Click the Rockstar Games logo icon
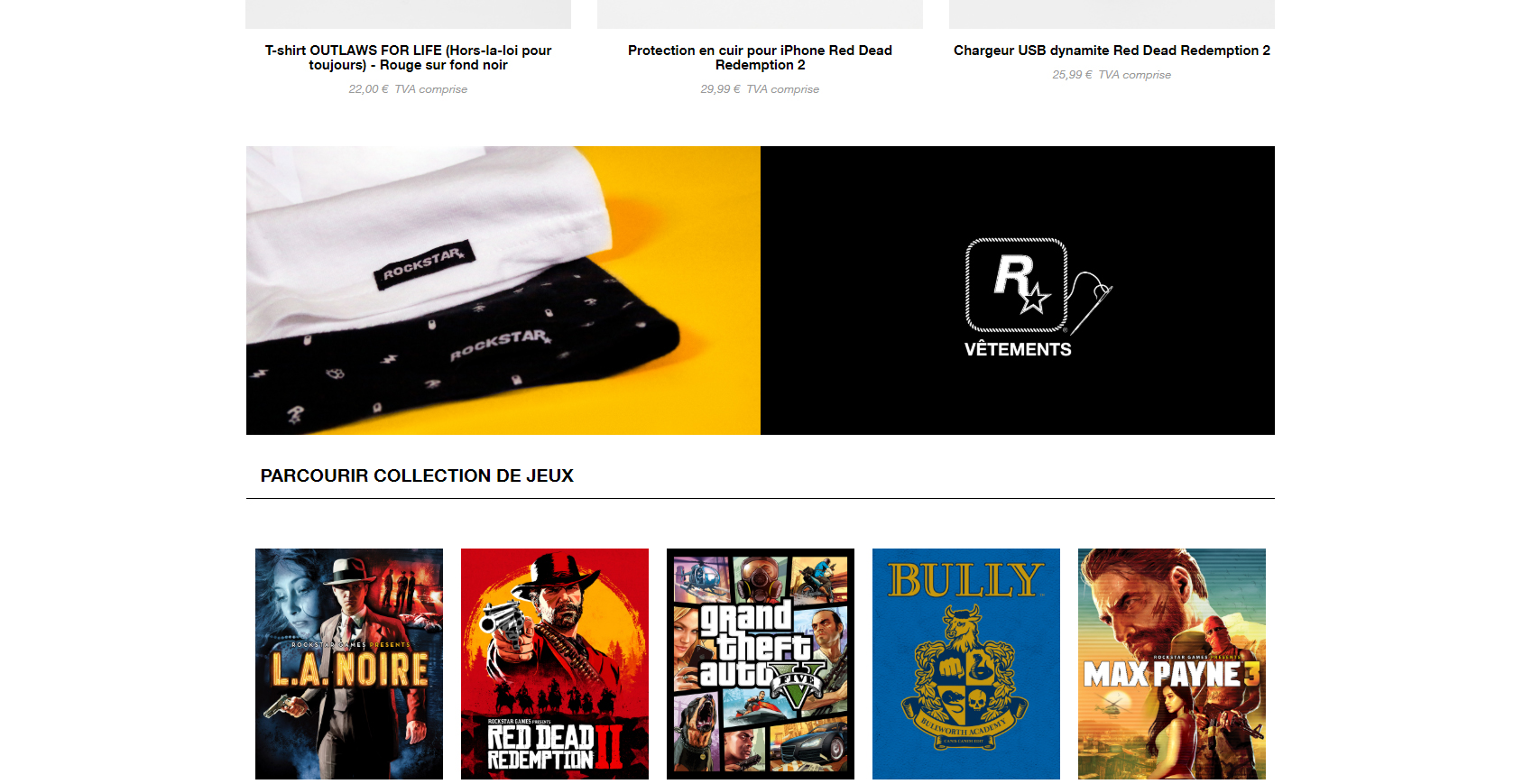This screenshot has width=1532, height=784. pyautogui.click(x=1017, y=285)
